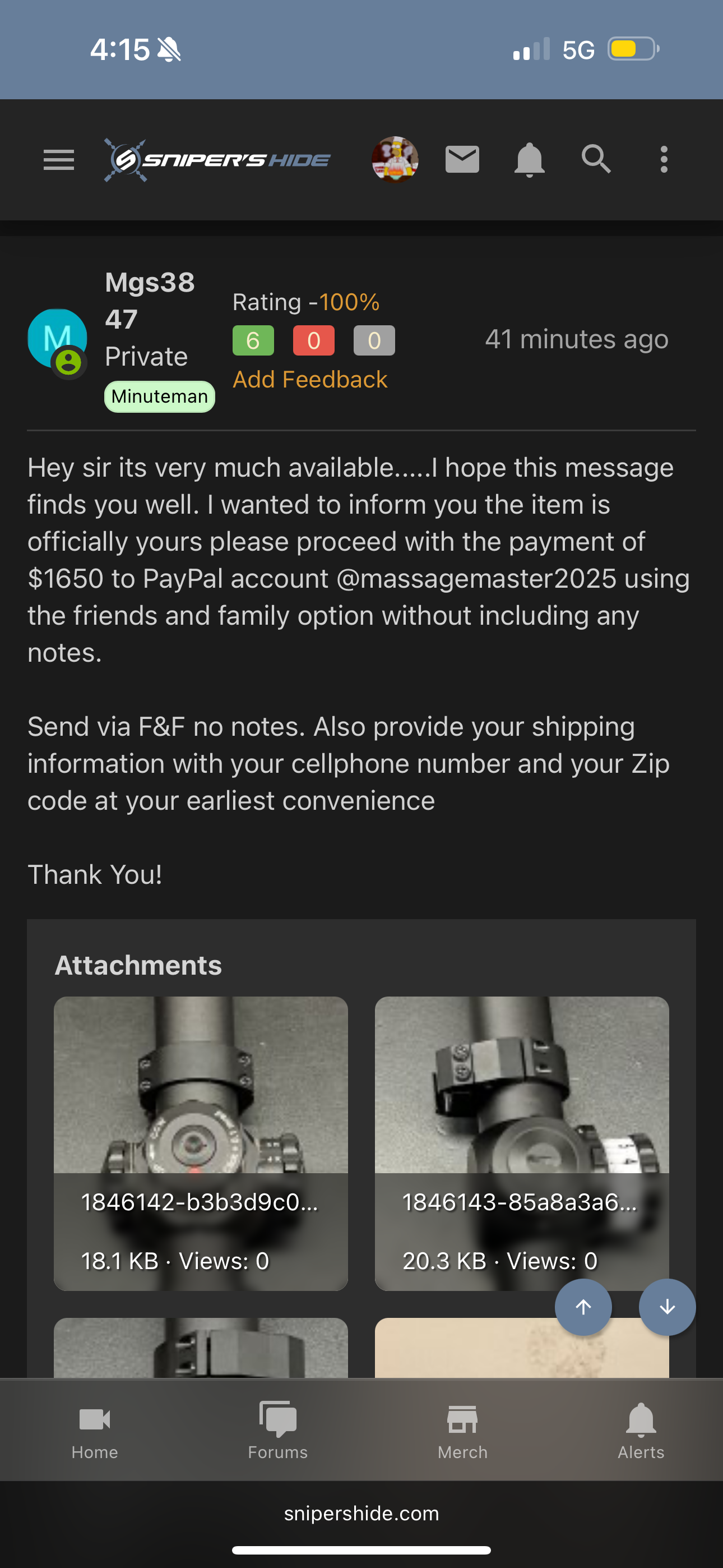Go to the Home tab

coord(94,1431)
